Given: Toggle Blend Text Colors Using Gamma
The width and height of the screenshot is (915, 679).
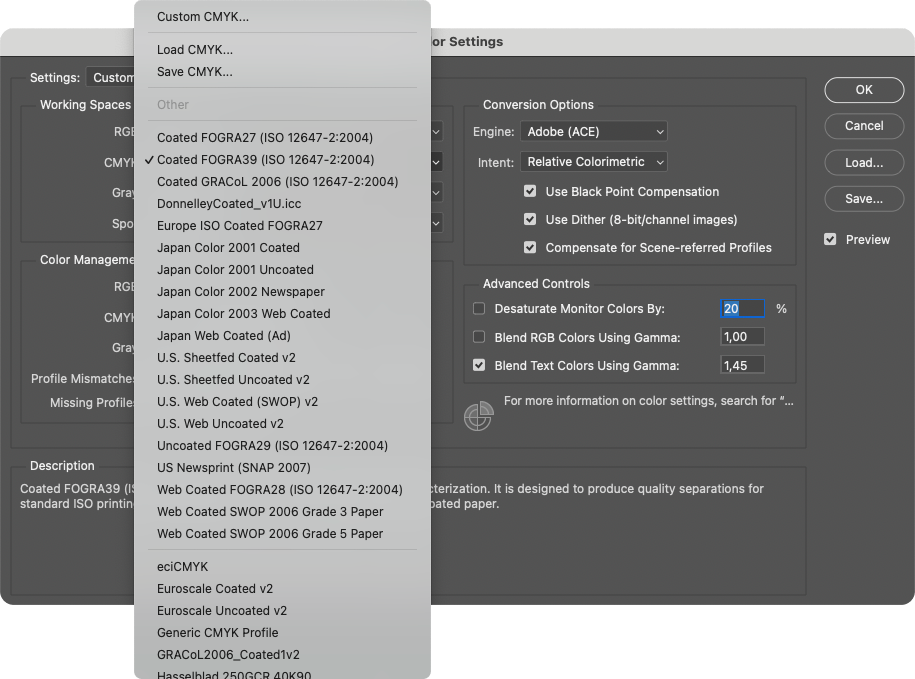Looking at the screenshot, I should 479,366.
